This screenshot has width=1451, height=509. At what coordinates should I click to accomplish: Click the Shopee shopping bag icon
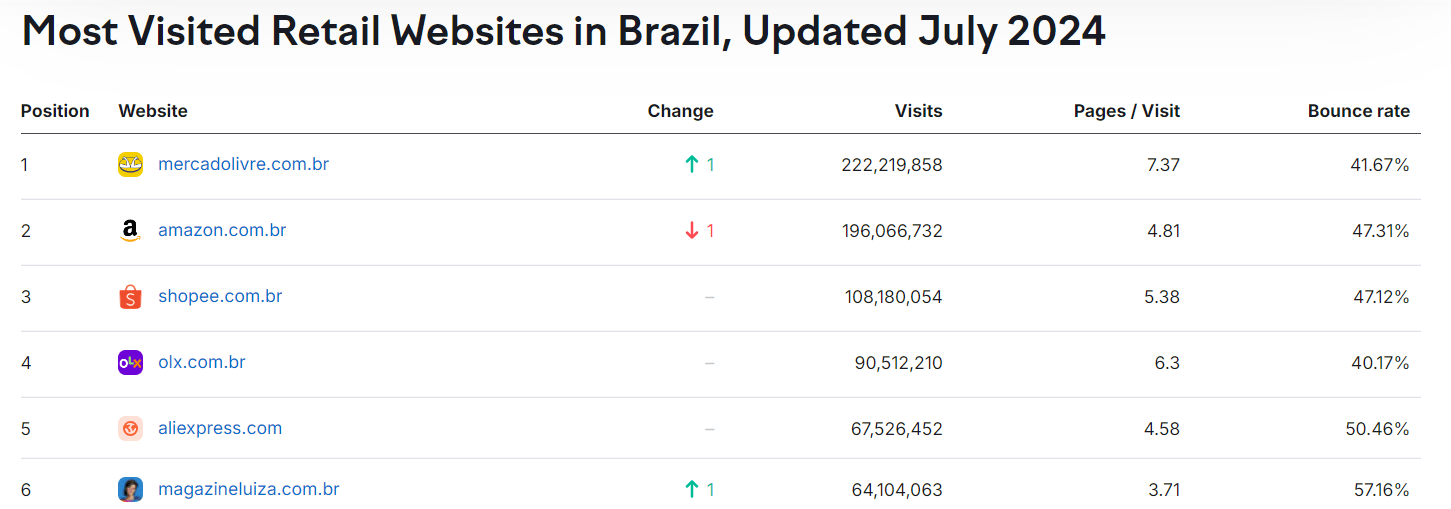[130, 297]
